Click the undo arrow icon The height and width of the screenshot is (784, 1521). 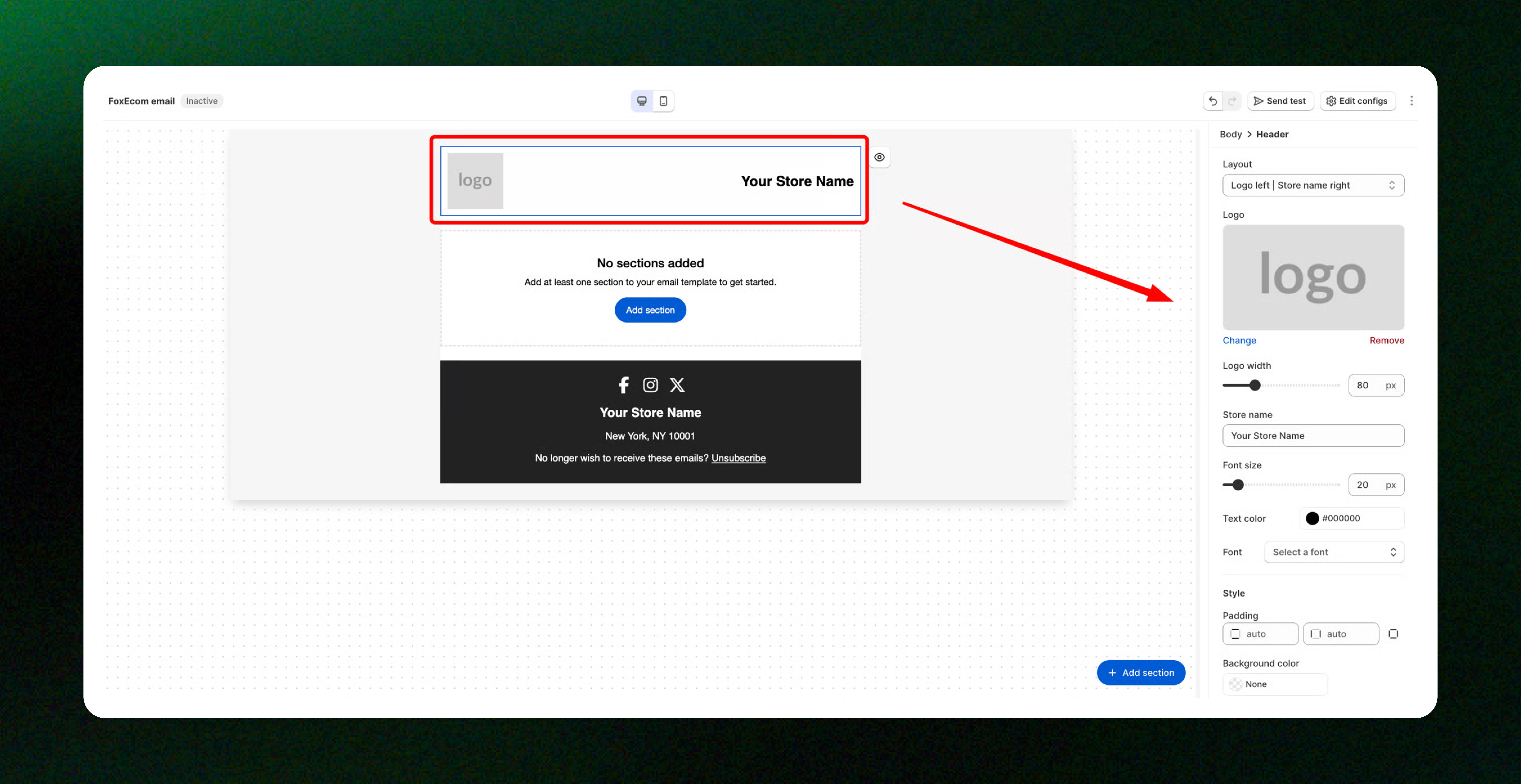[x=1213, y=101]
